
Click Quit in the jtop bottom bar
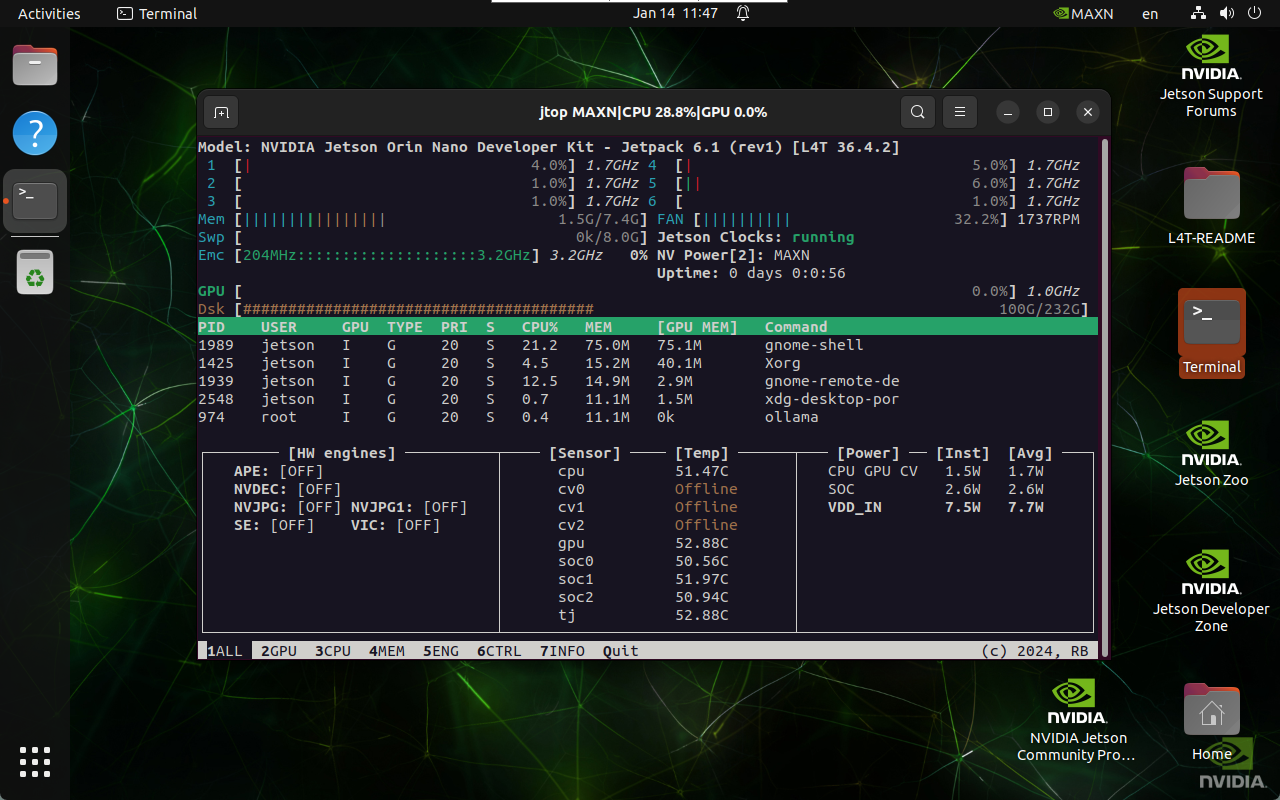[620, 651]
